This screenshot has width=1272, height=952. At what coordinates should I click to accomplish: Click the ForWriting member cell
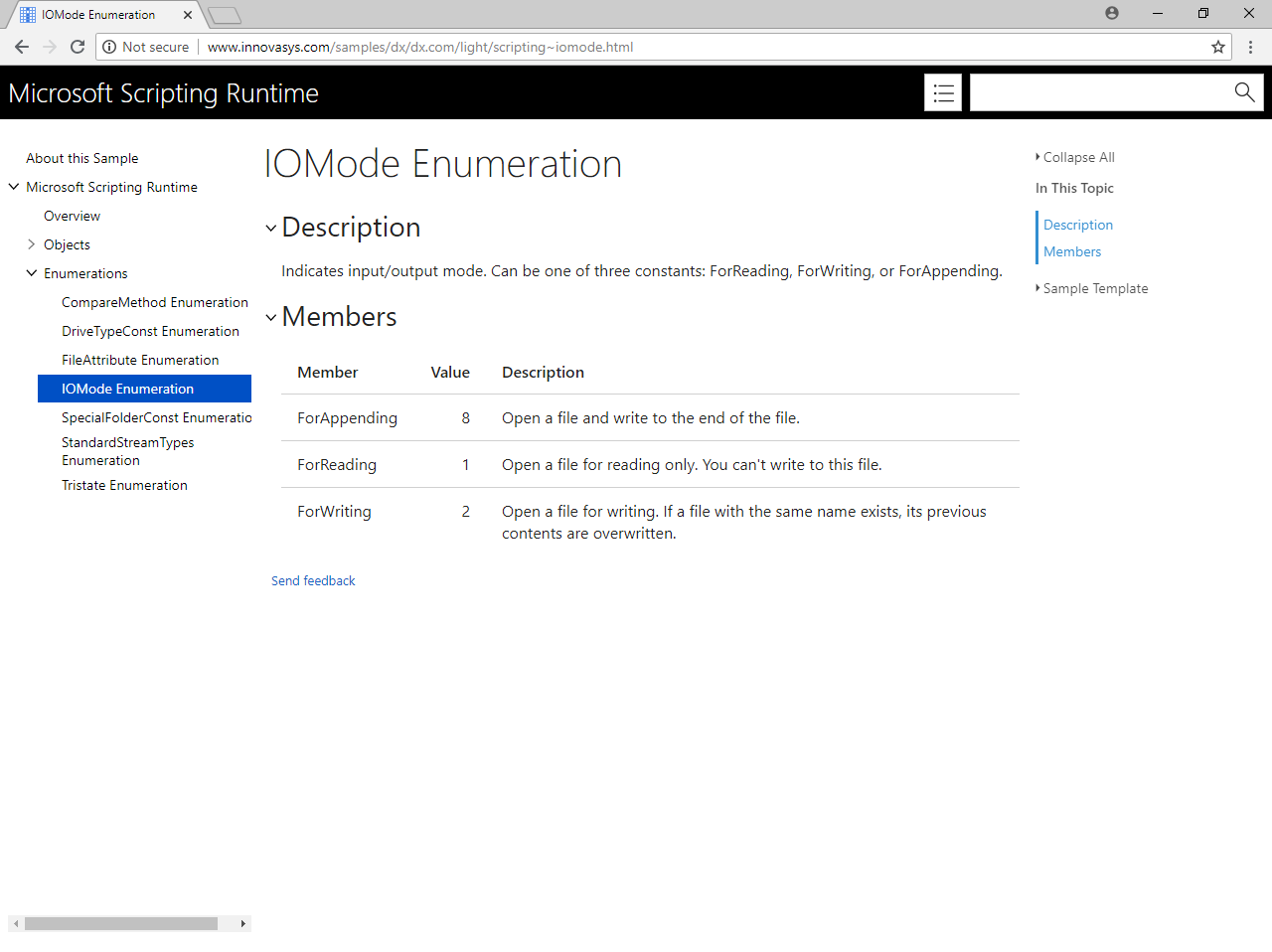334,511
